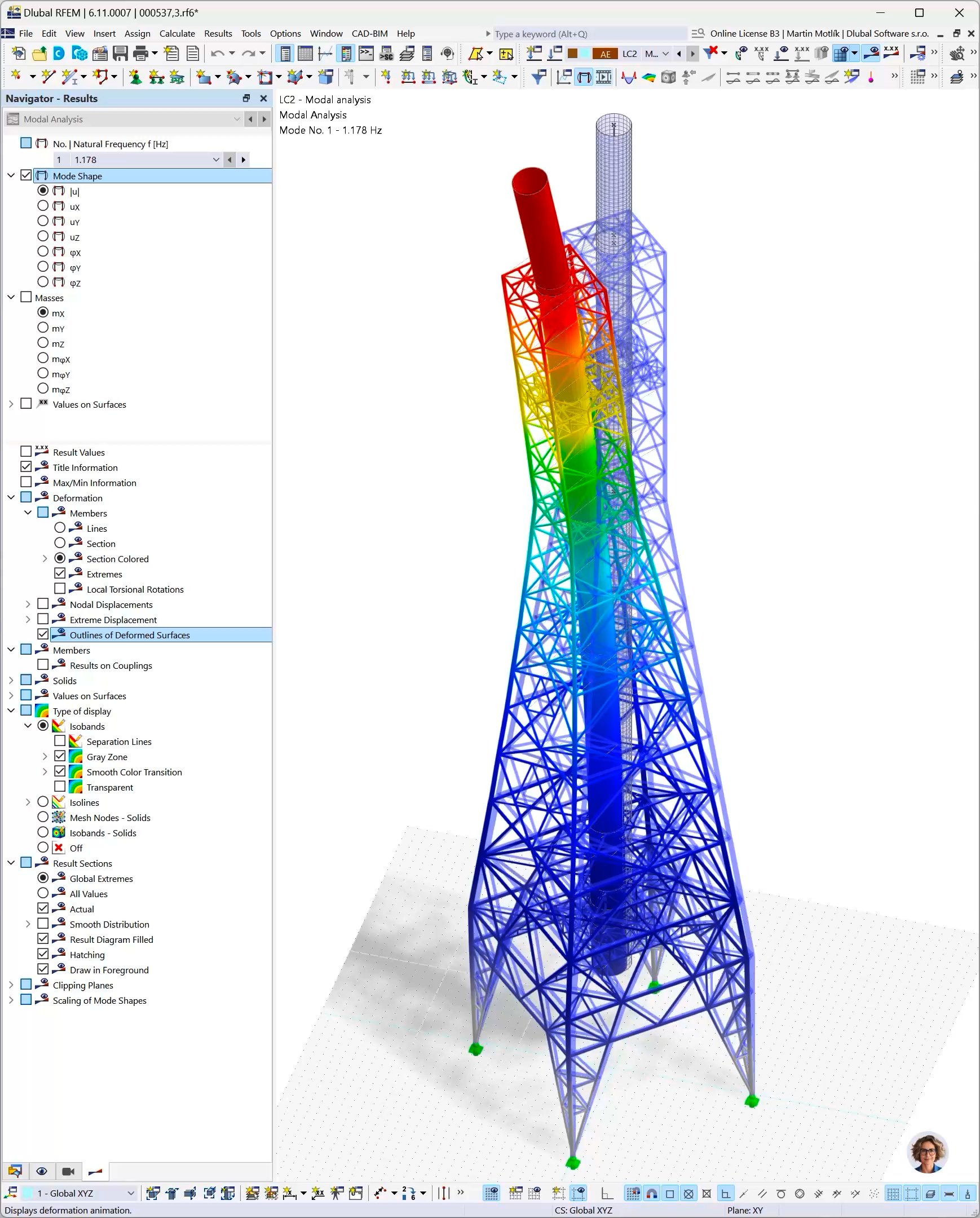Open the Global XYZ coordinate system dropdown

[130, 1193]
